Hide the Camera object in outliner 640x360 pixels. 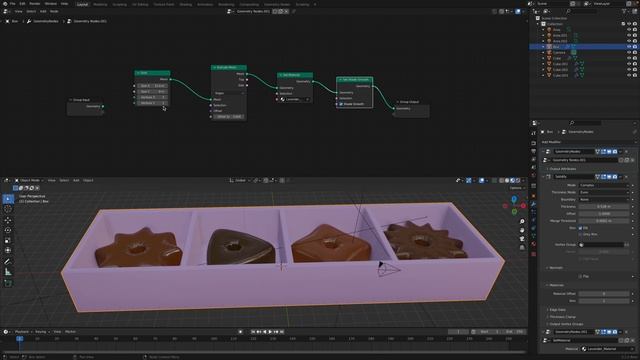(629, 53)
